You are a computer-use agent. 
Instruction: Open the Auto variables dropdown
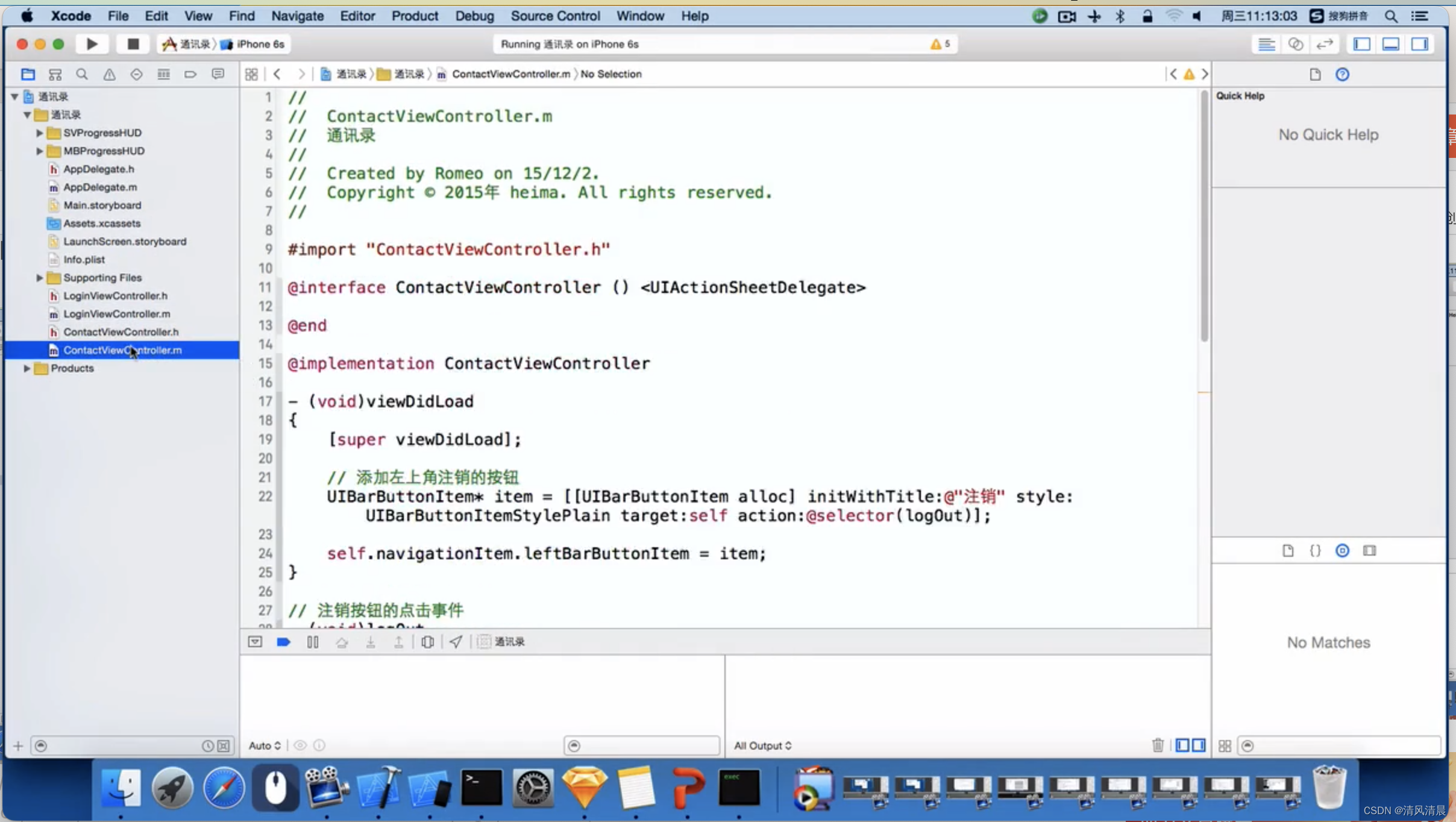coord(265,745)
